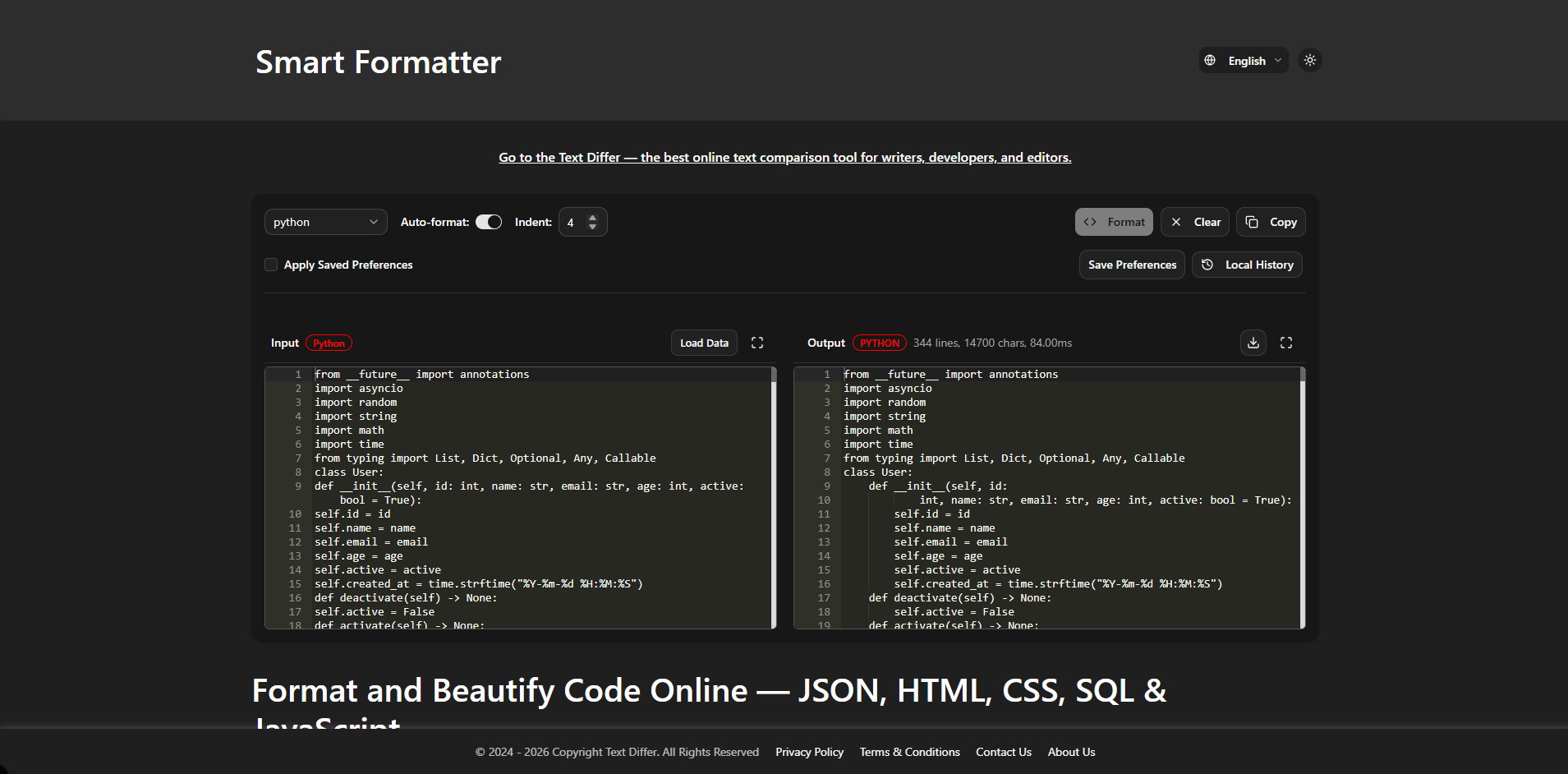Click 'import math' line in Input editor
Screen dimensions: 1568x774
pos(349,430)
